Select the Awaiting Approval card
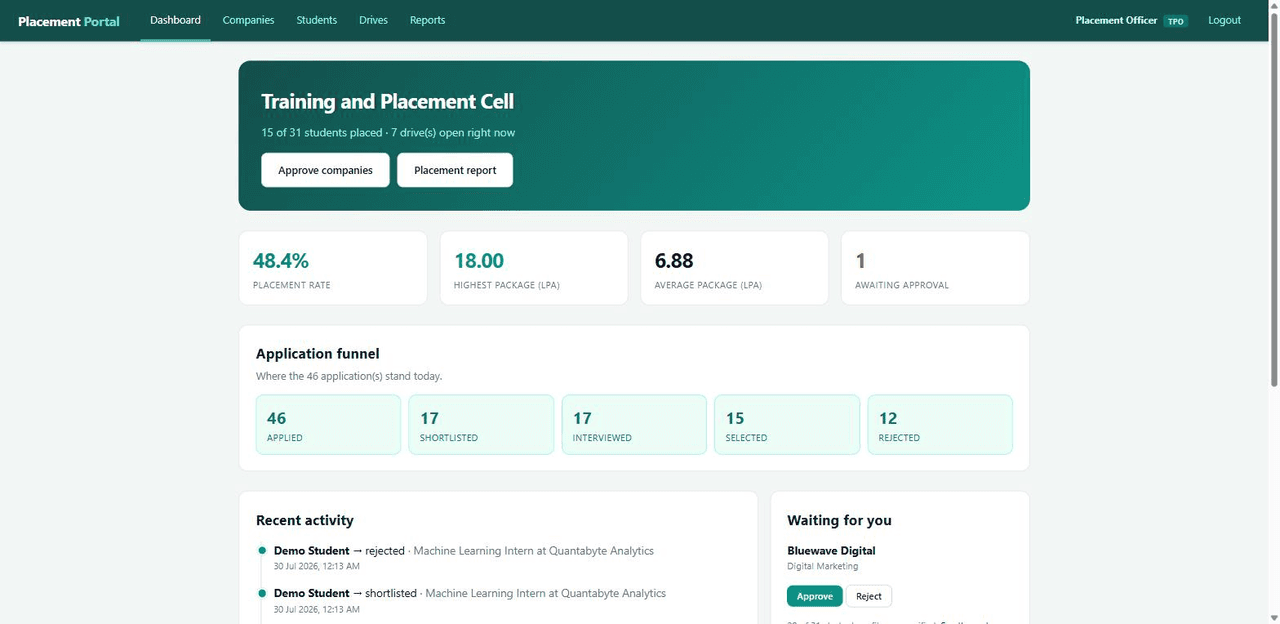 [x=935, y=268]
